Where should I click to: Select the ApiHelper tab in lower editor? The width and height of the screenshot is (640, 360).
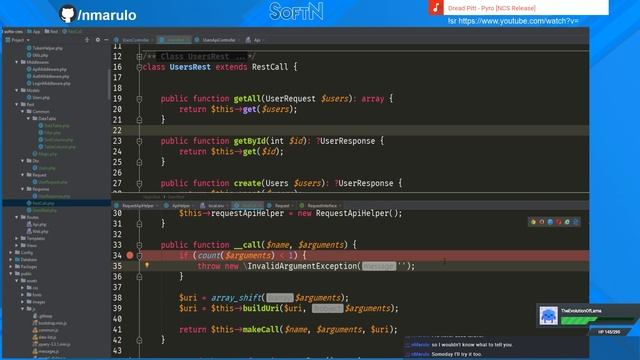[x=179, y=206]
